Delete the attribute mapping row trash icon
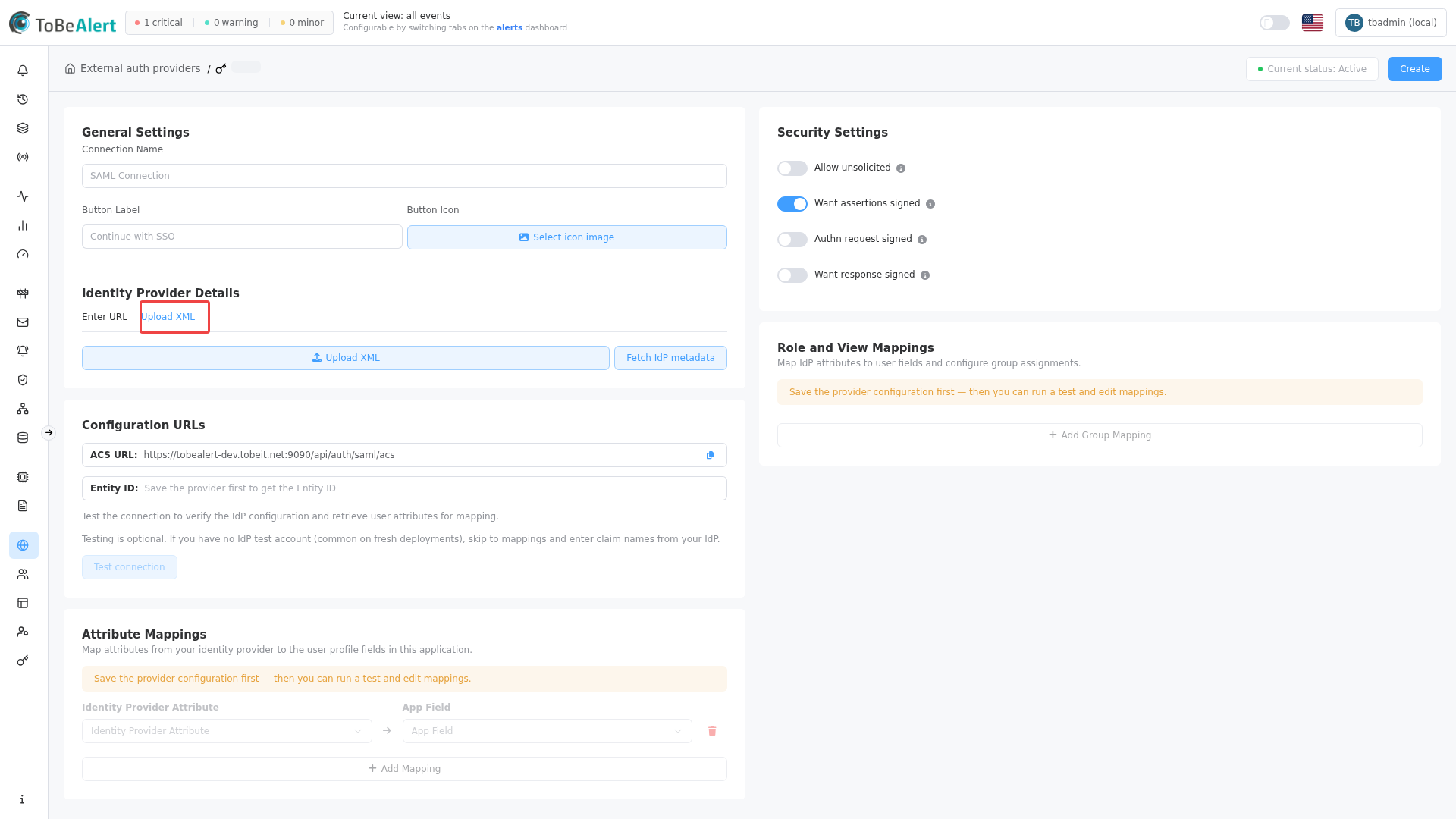Screen dimensions: 1456x819 point(712,731)
